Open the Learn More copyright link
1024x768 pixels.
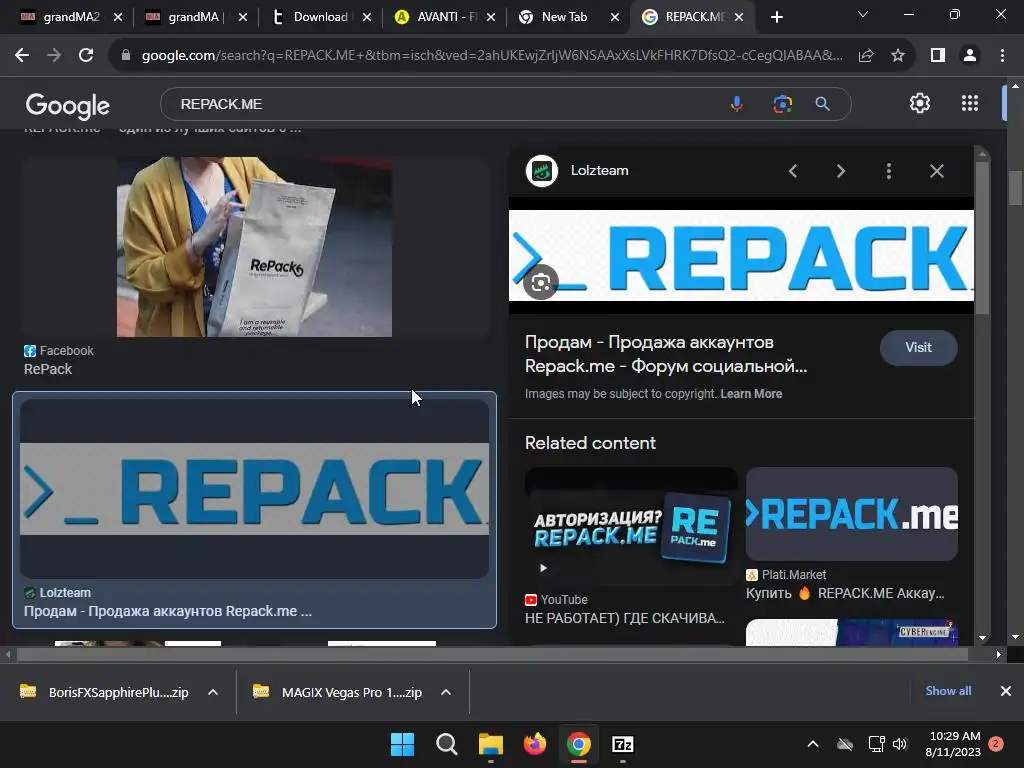pyautogui.click(x=751, y=394)
